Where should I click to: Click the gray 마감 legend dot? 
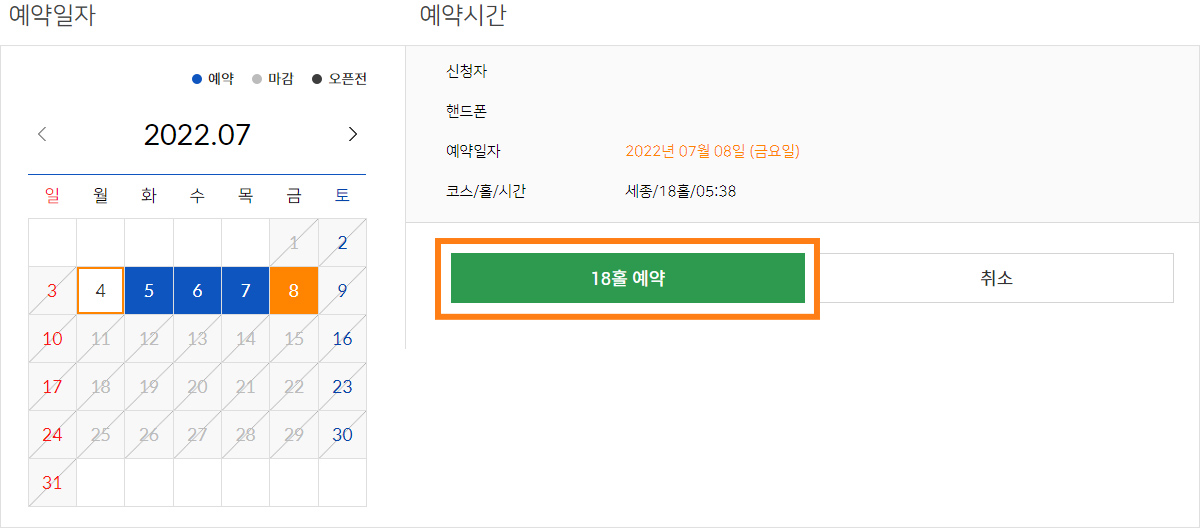pyautogui.click(x=257, y=79)
